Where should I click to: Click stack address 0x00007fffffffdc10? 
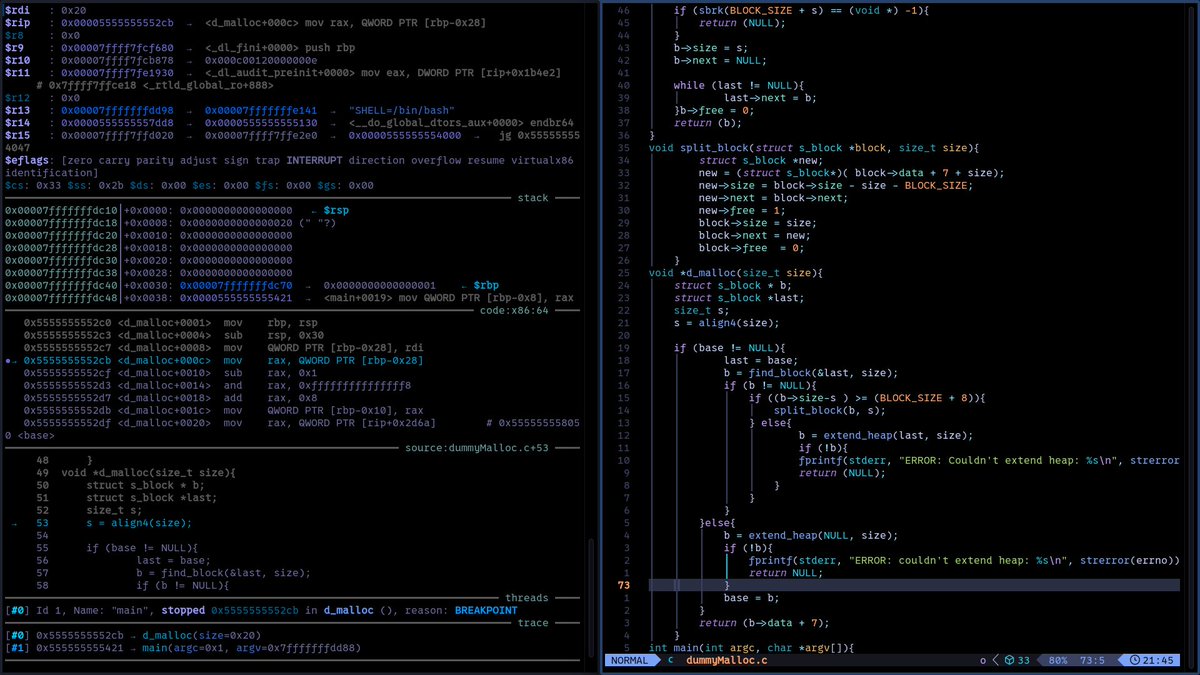[x=61, y=211]
